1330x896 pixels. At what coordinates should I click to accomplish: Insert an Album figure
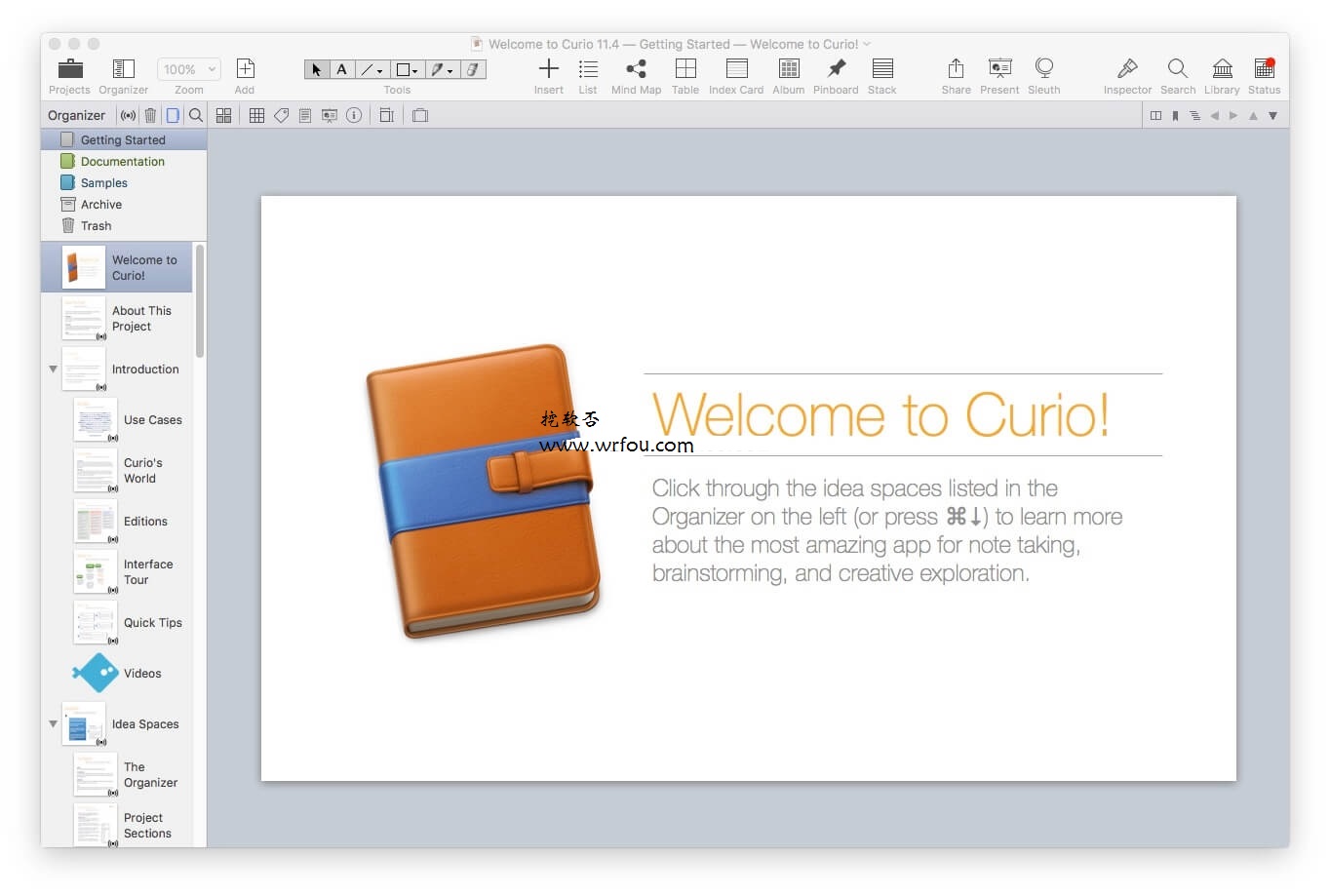(789, 68)
